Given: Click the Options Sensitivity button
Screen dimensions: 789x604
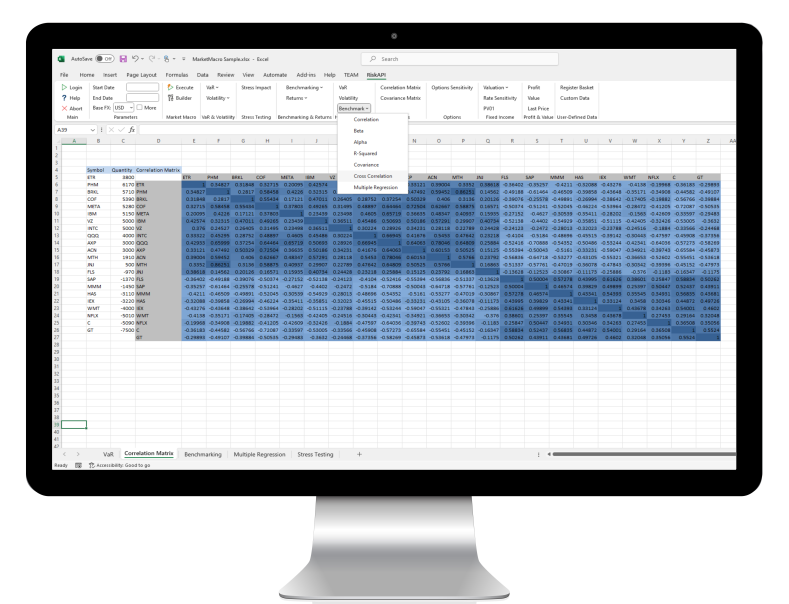Looking at the screenshot, I should coord(452,88).
